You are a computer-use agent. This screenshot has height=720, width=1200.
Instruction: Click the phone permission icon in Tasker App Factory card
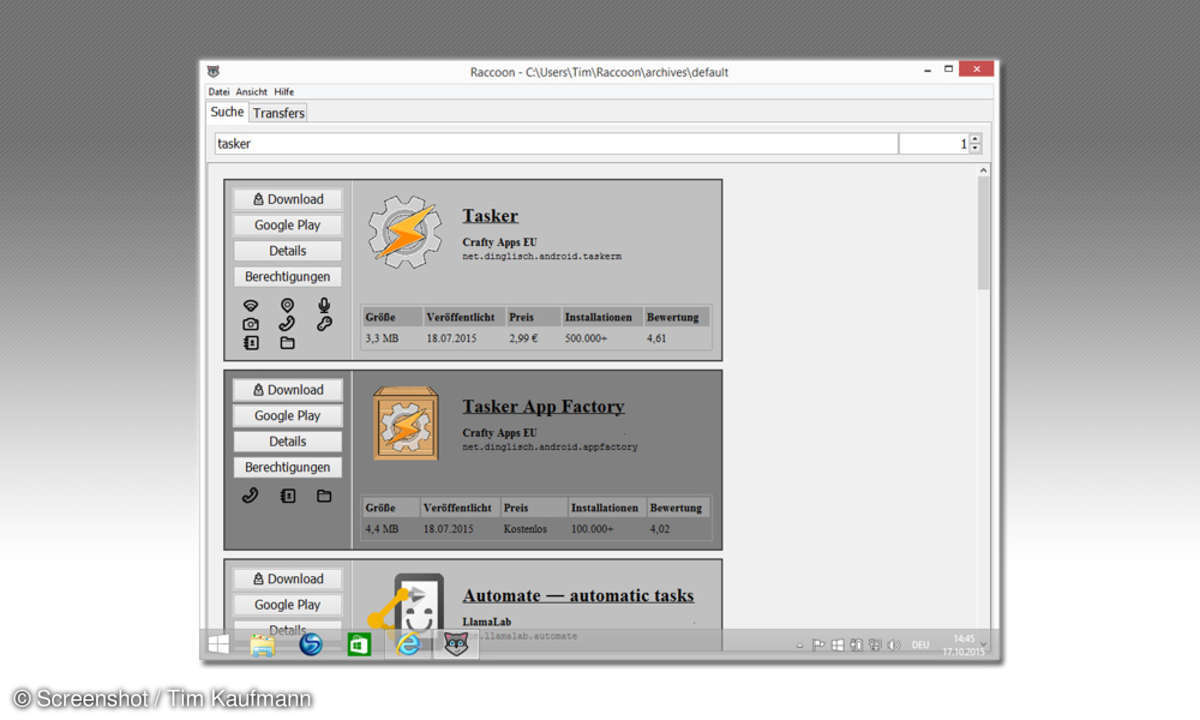click(251, 495)
